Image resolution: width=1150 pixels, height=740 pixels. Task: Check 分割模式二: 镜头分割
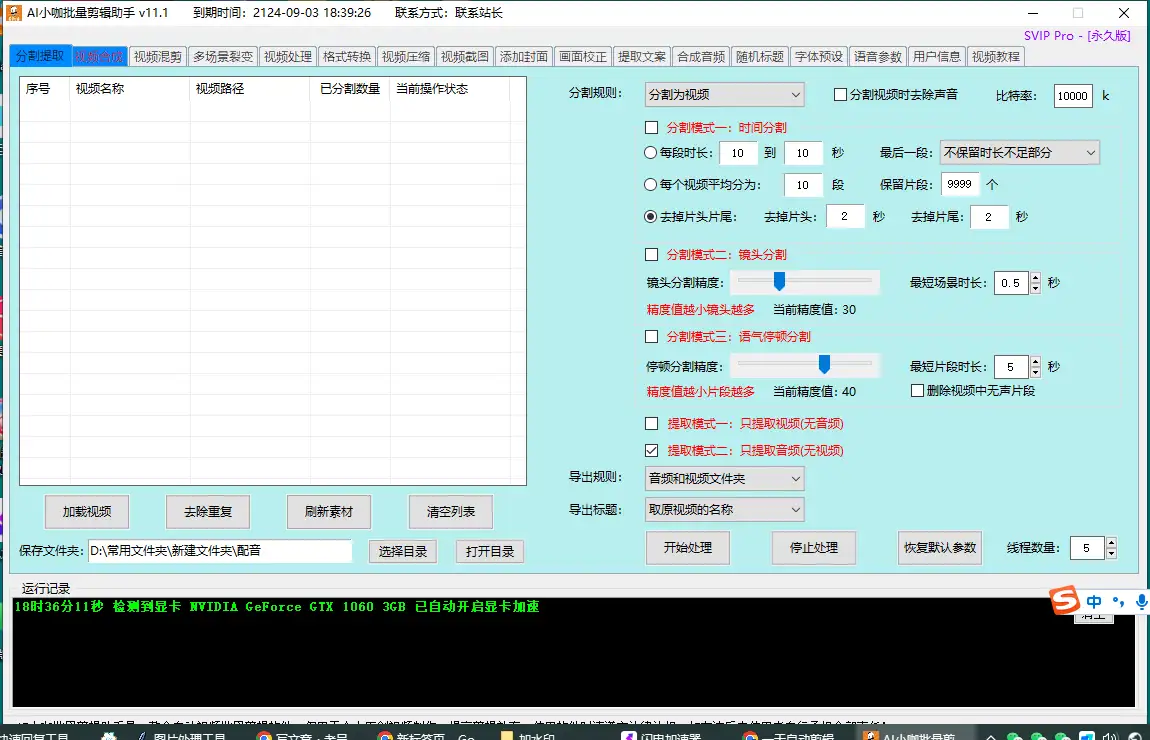pos(652,255)
